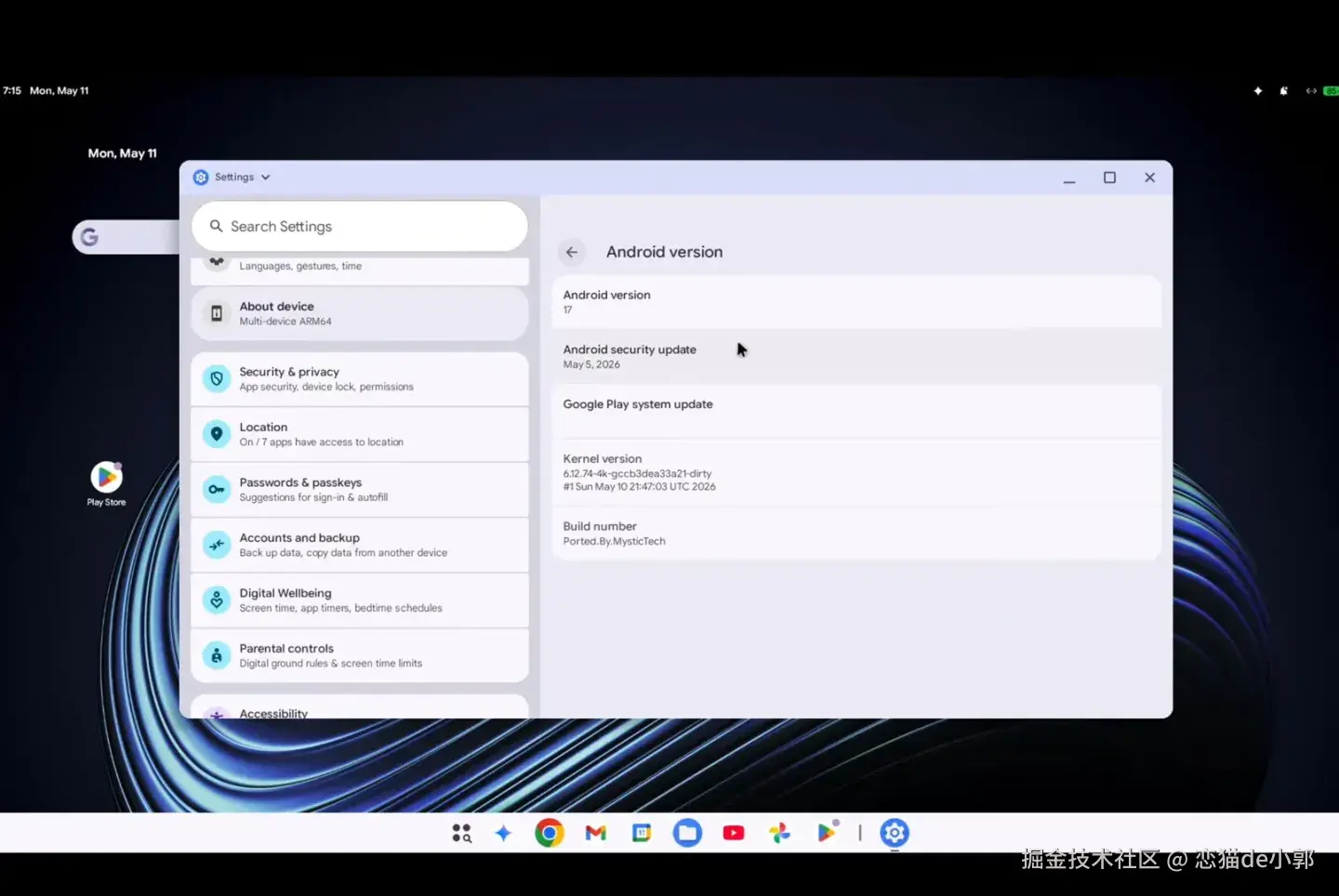1339x896 pixels.
Task: Maximize the Settings window
Action: pyautogui.click(x=1109, y=178)
